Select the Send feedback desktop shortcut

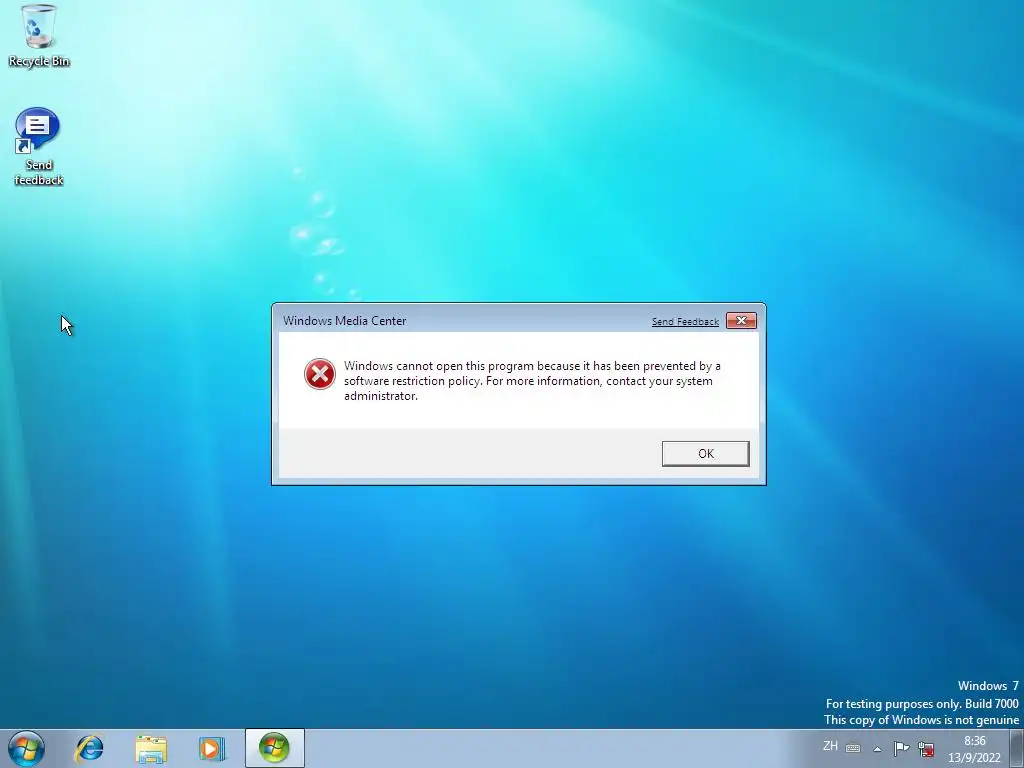click(39, 147)
